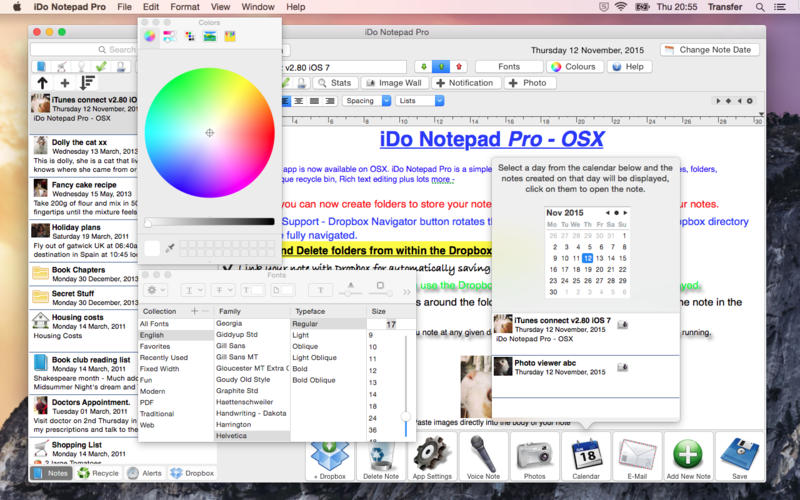
Task: Open the strikethrough dropdown in Fonts panel
Action: click(x=222, y=290)
